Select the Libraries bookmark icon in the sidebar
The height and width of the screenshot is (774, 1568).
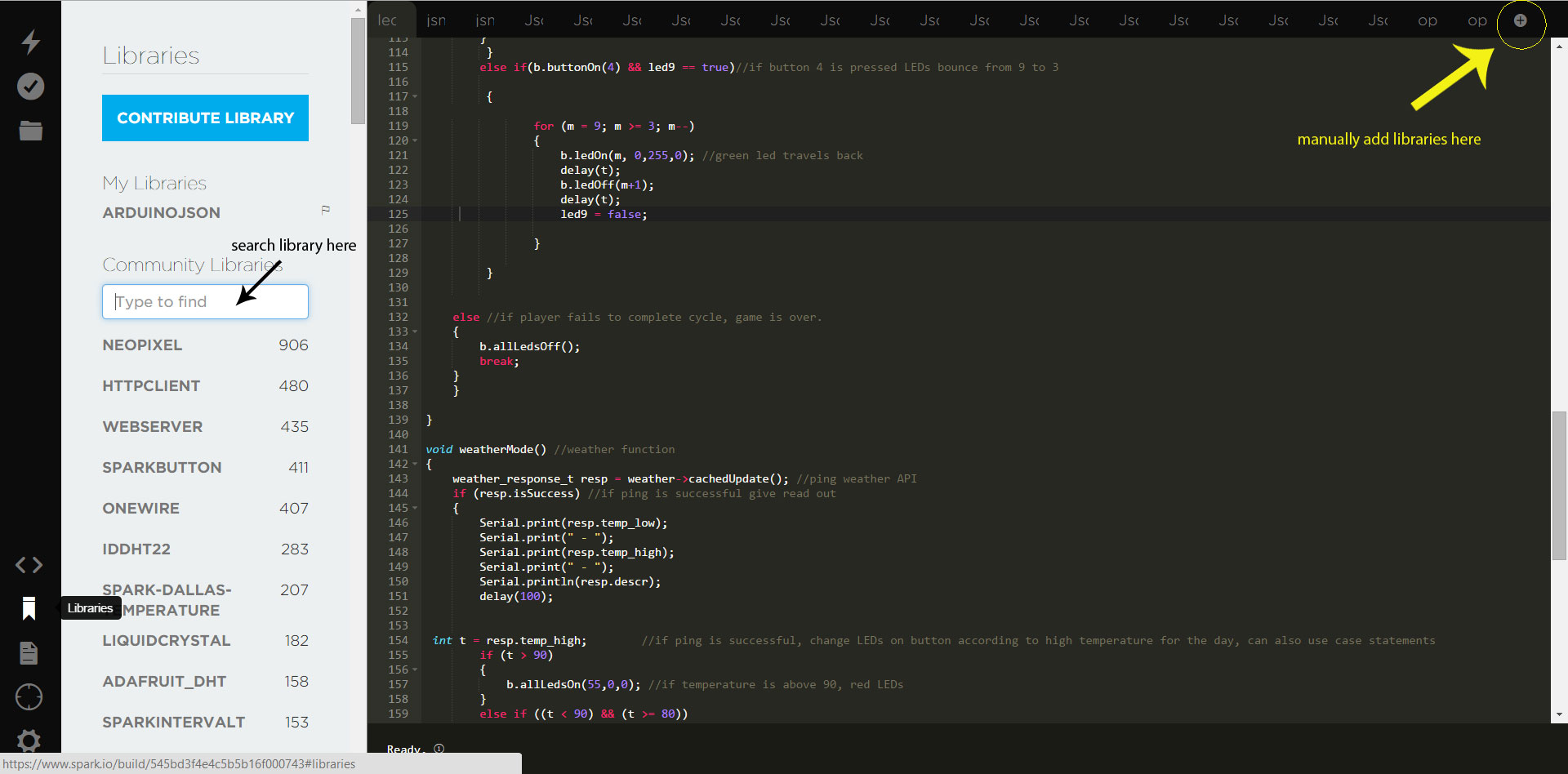[29, 608]
